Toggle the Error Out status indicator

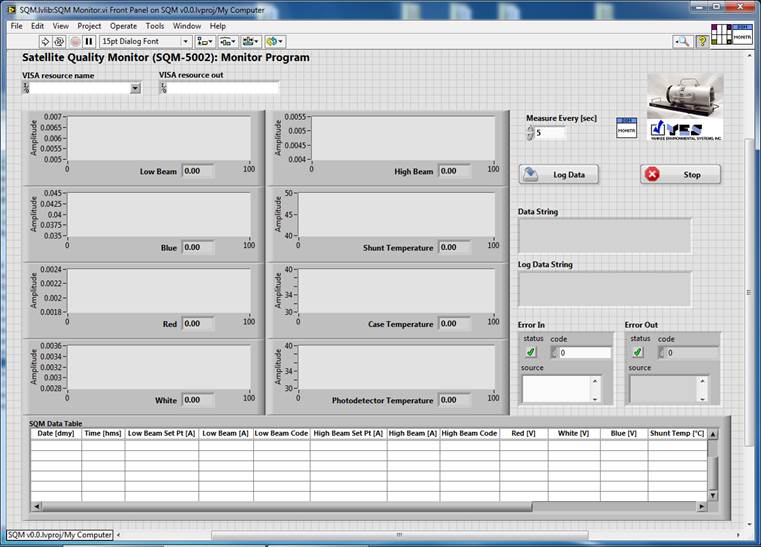point(638,352)
